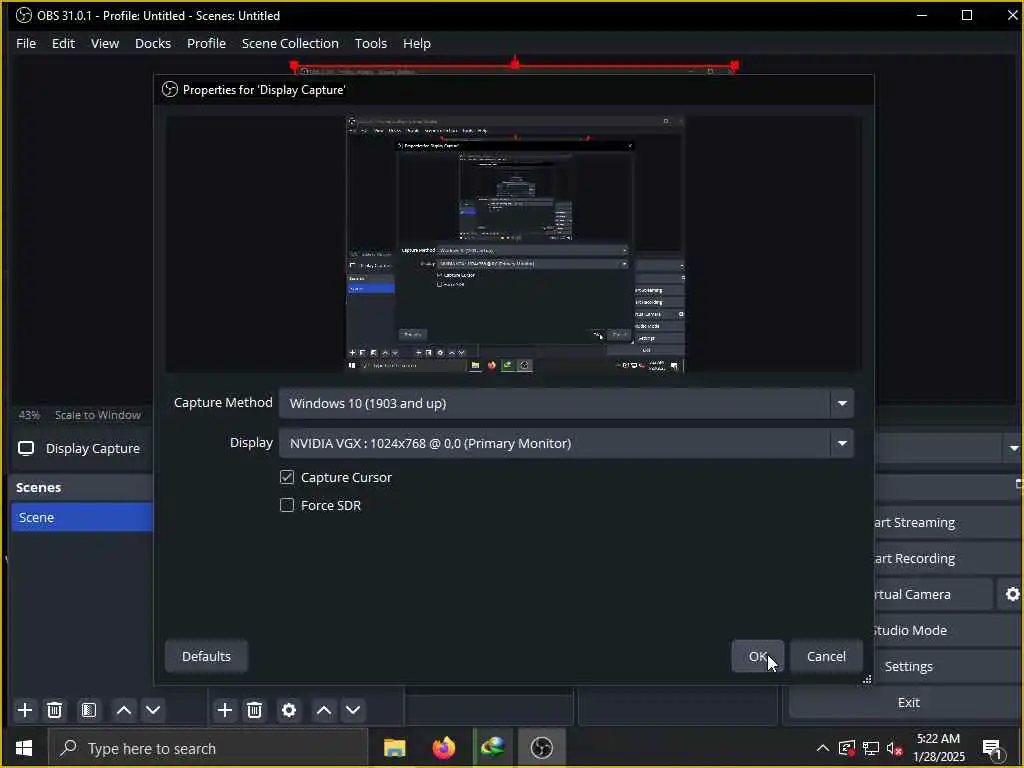Screen dimensions: 1024x768
Task: Click Scale to Window label in preview
Action: 98,415
